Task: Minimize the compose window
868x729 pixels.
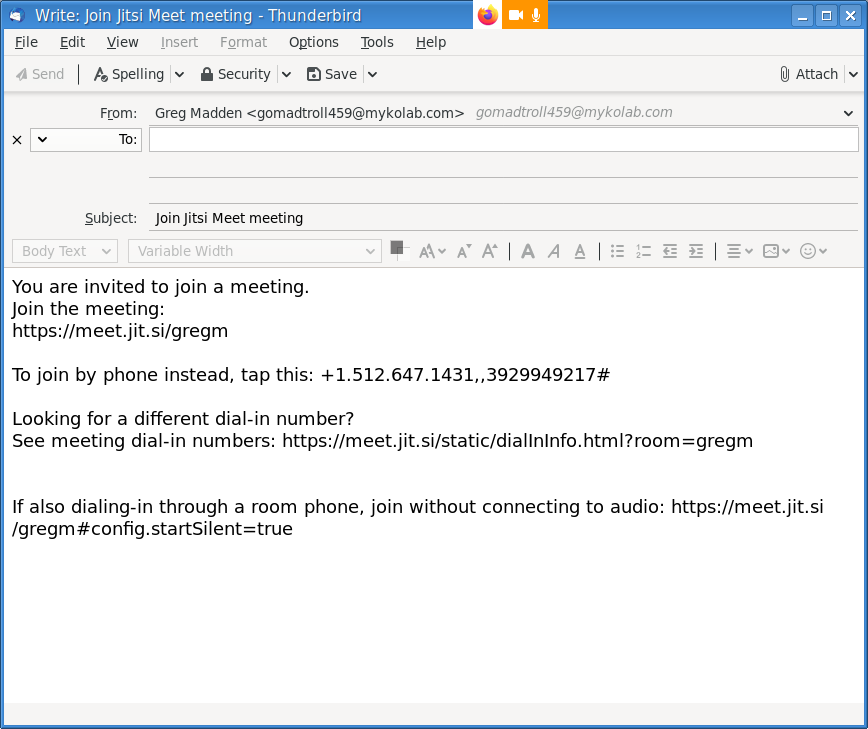Action: [x=802, y=15]
